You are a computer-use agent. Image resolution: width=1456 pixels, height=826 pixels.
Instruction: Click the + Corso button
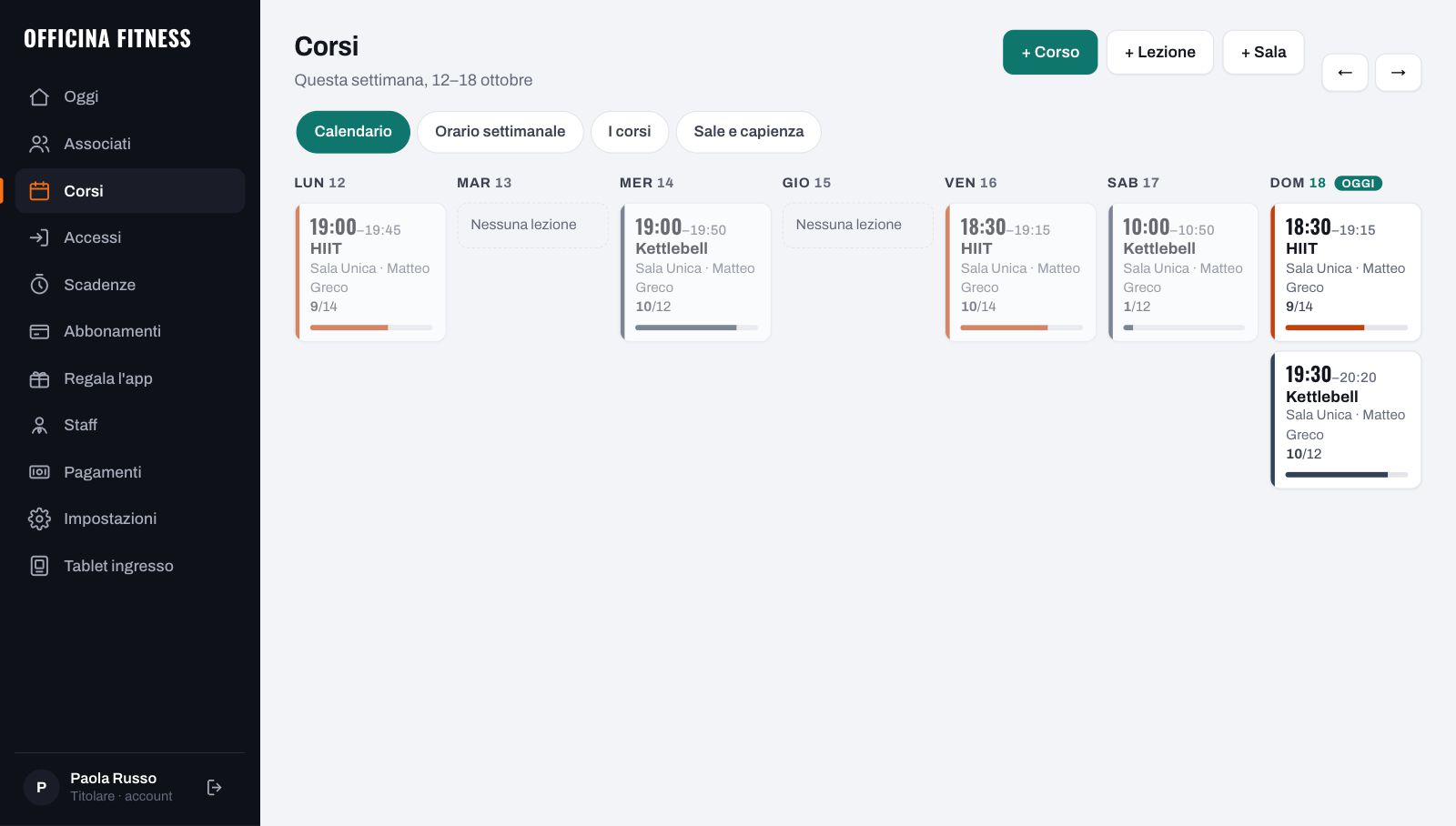(1050, 53)
